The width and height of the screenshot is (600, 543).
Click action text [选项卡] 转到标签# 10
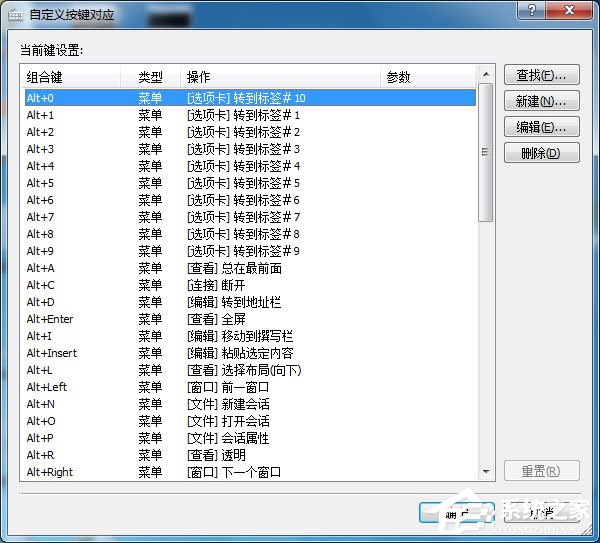[246, 98]
